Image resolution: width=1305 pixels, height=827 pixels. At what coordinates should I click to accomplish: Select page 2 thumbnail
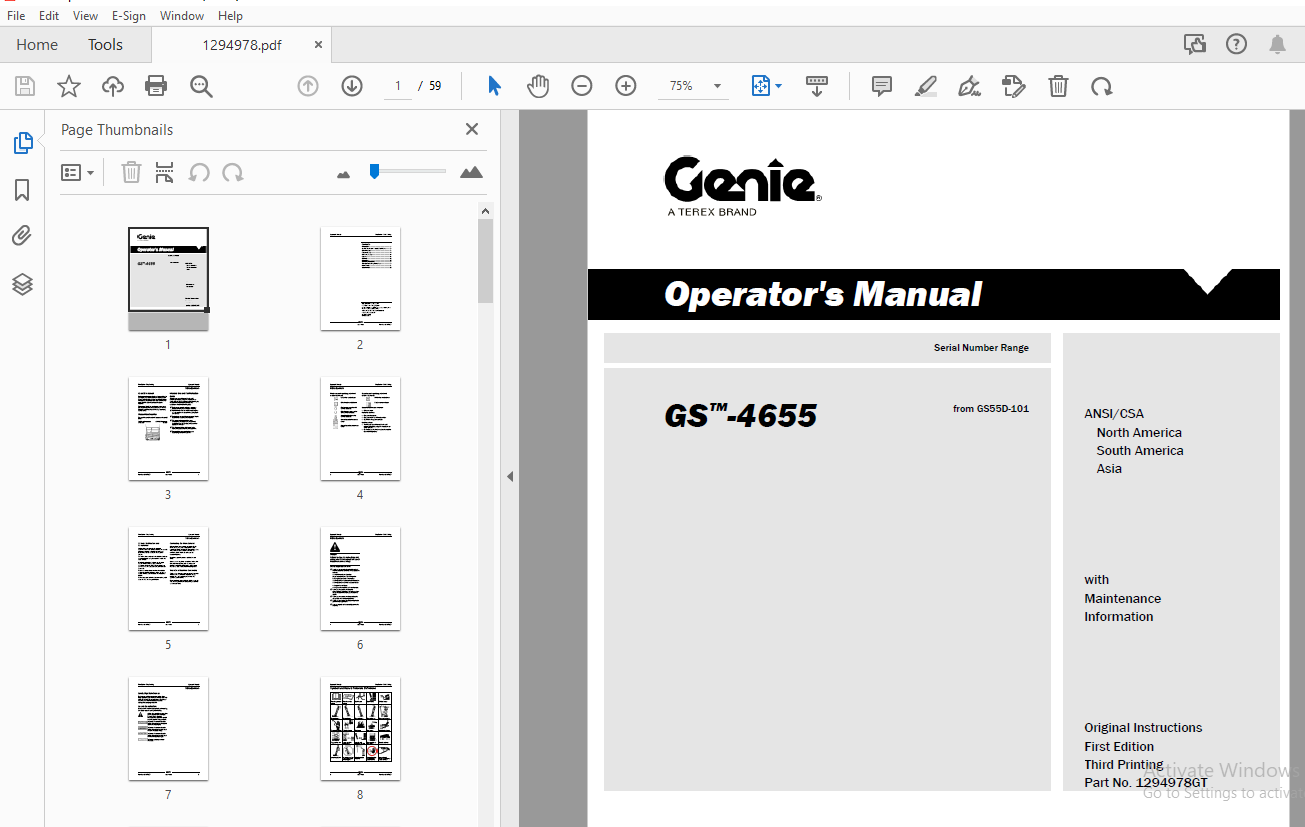[360, 279]
